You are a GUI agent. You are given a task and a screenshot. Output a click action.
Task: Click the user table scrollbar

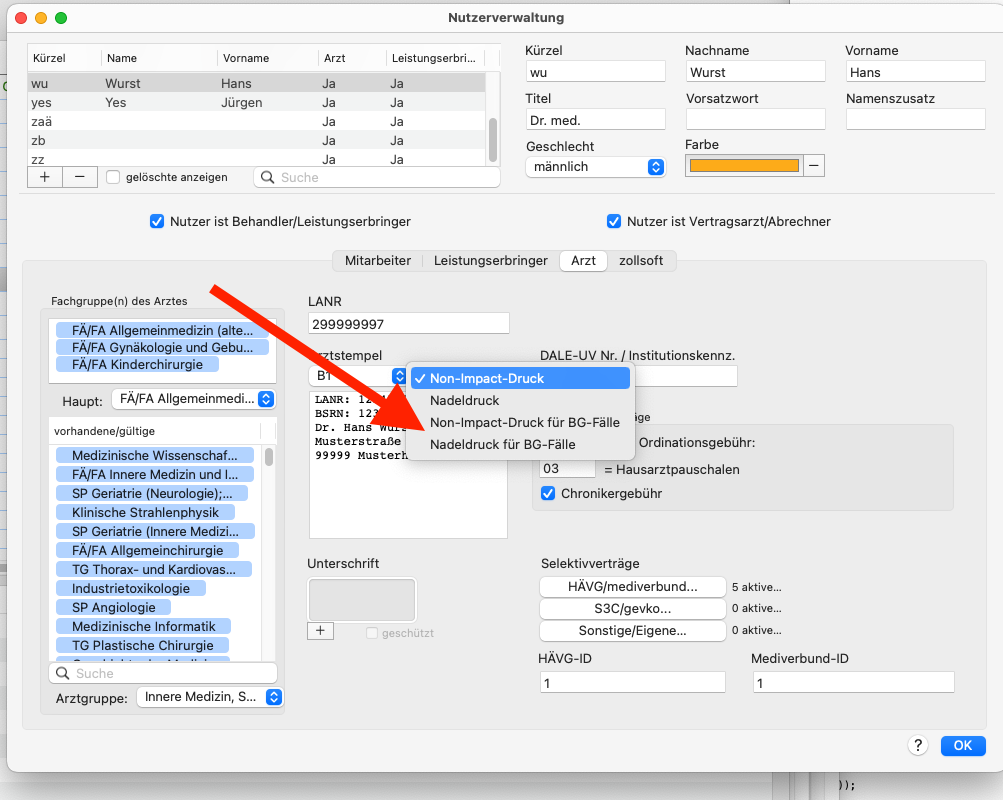coord(493,139)
